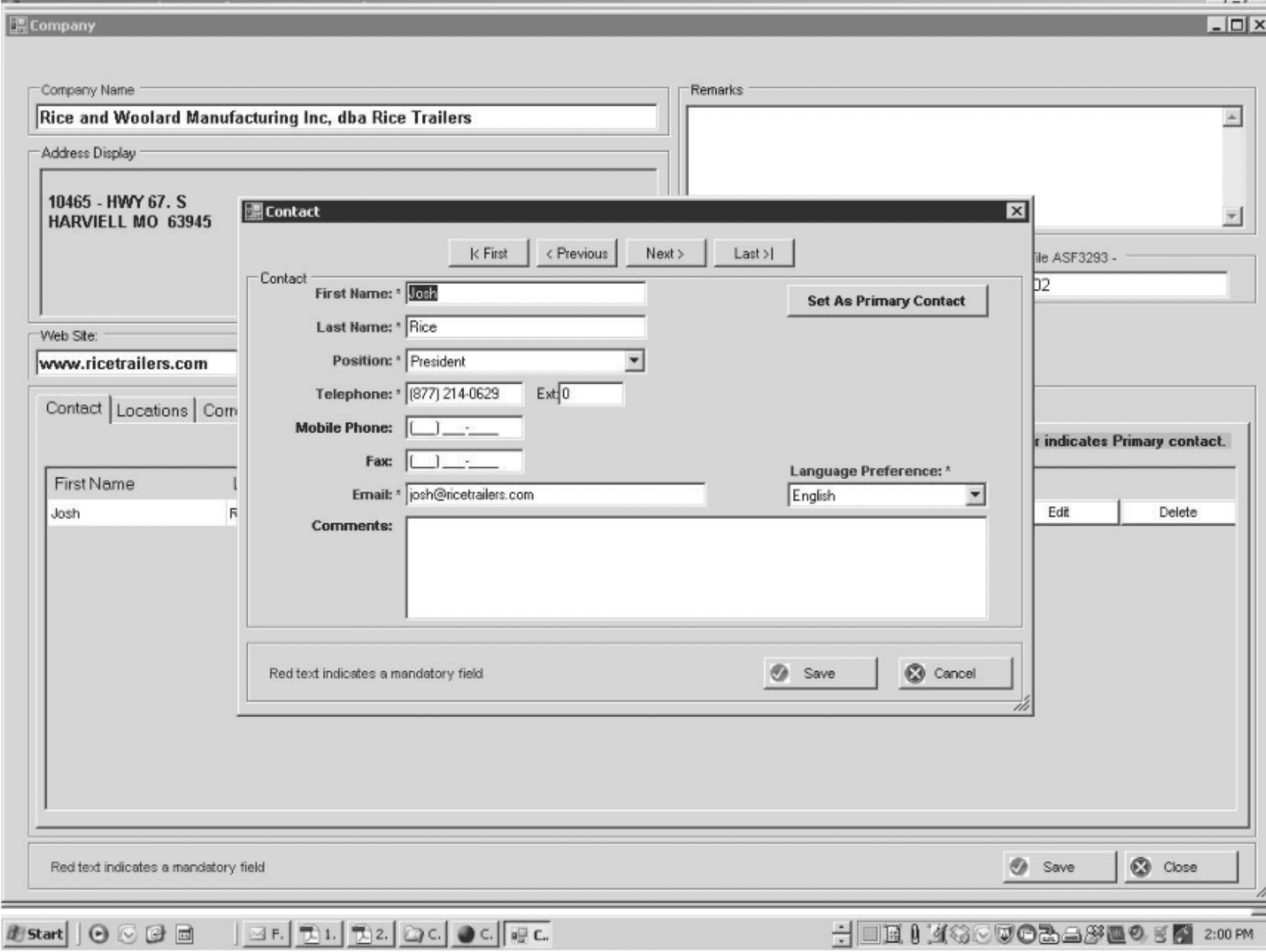Switch to the PDF taskbar item labeled 2.

point(370,934)
